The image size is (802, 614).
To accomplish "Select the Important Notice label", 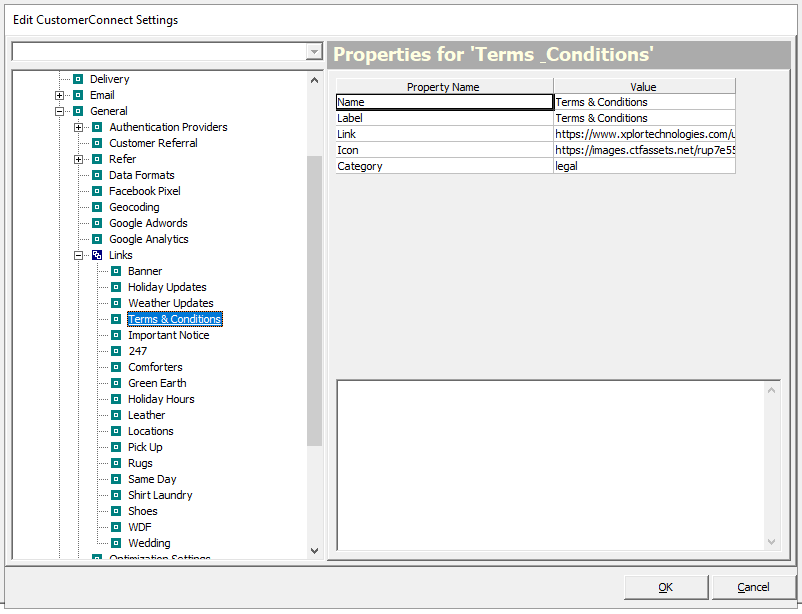I will [168, 335].
